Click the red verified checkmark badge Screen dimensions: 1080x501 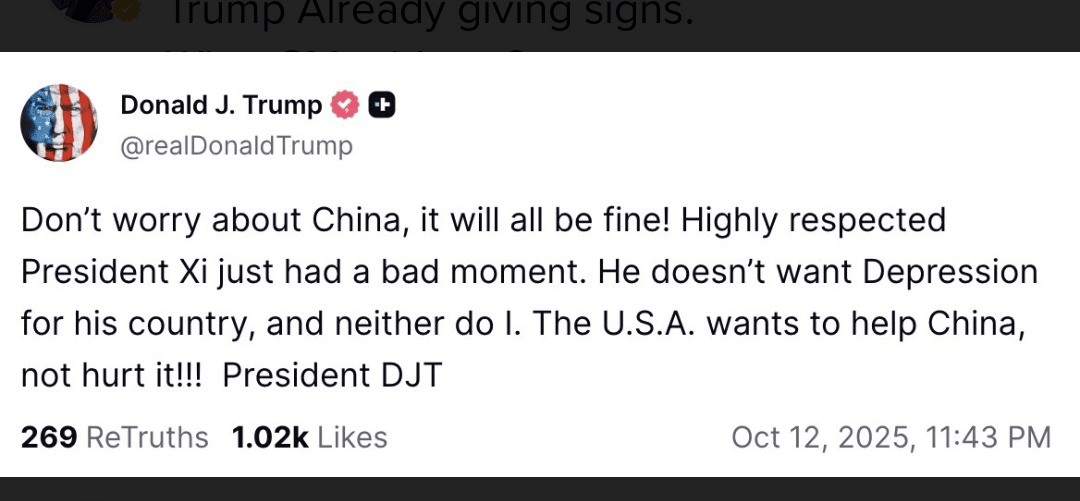click(x=344, y=105)
